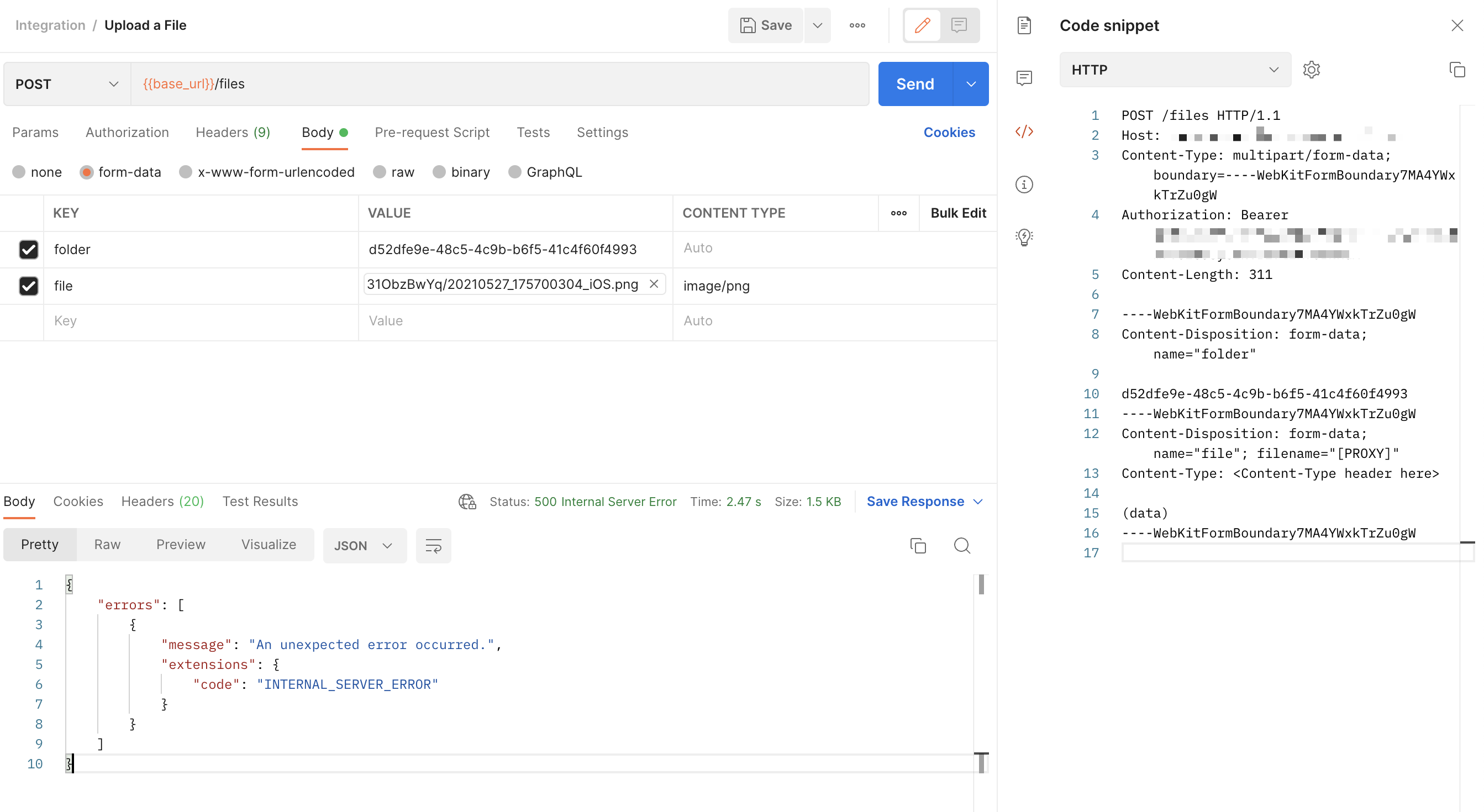Open the comments panel icon in right sidebar

(x=1025, y=78)
